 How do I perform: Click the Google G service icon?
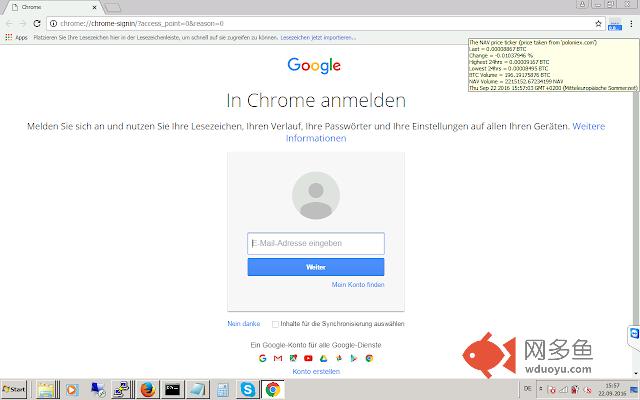(262, 358)
